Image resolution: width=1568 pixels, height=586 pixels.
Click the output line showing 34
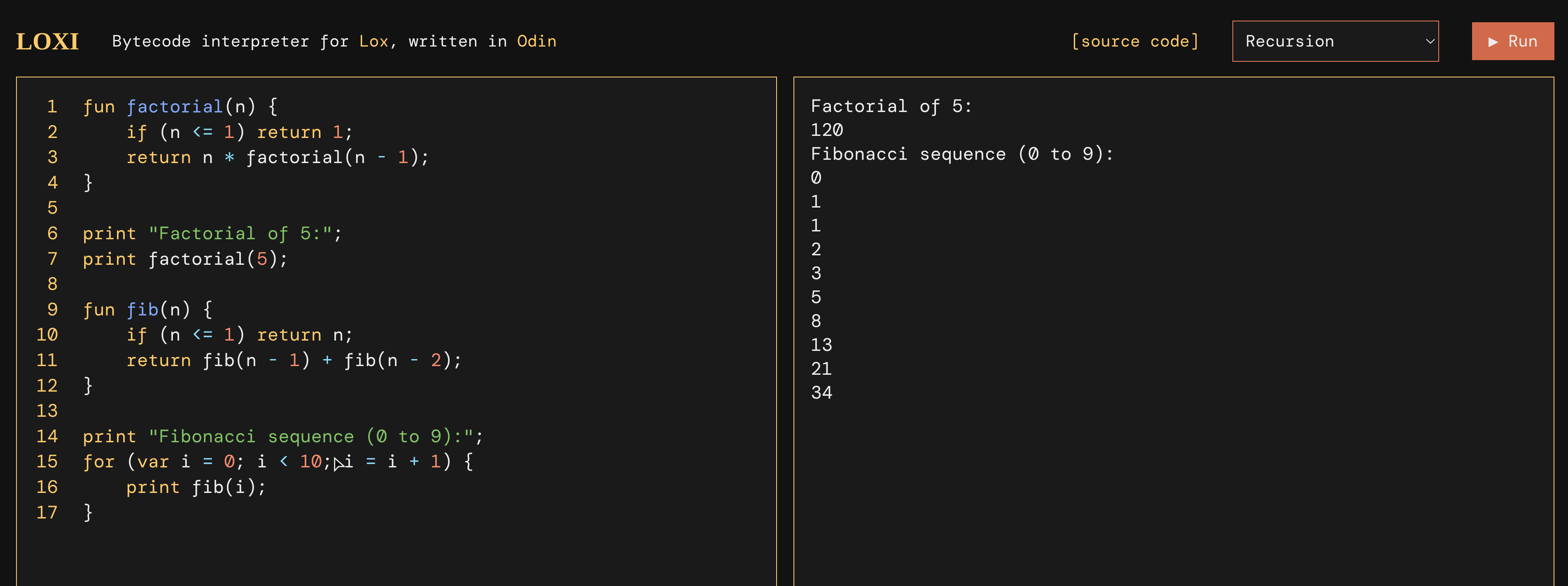pyautogui.click(x=821, y=392)
